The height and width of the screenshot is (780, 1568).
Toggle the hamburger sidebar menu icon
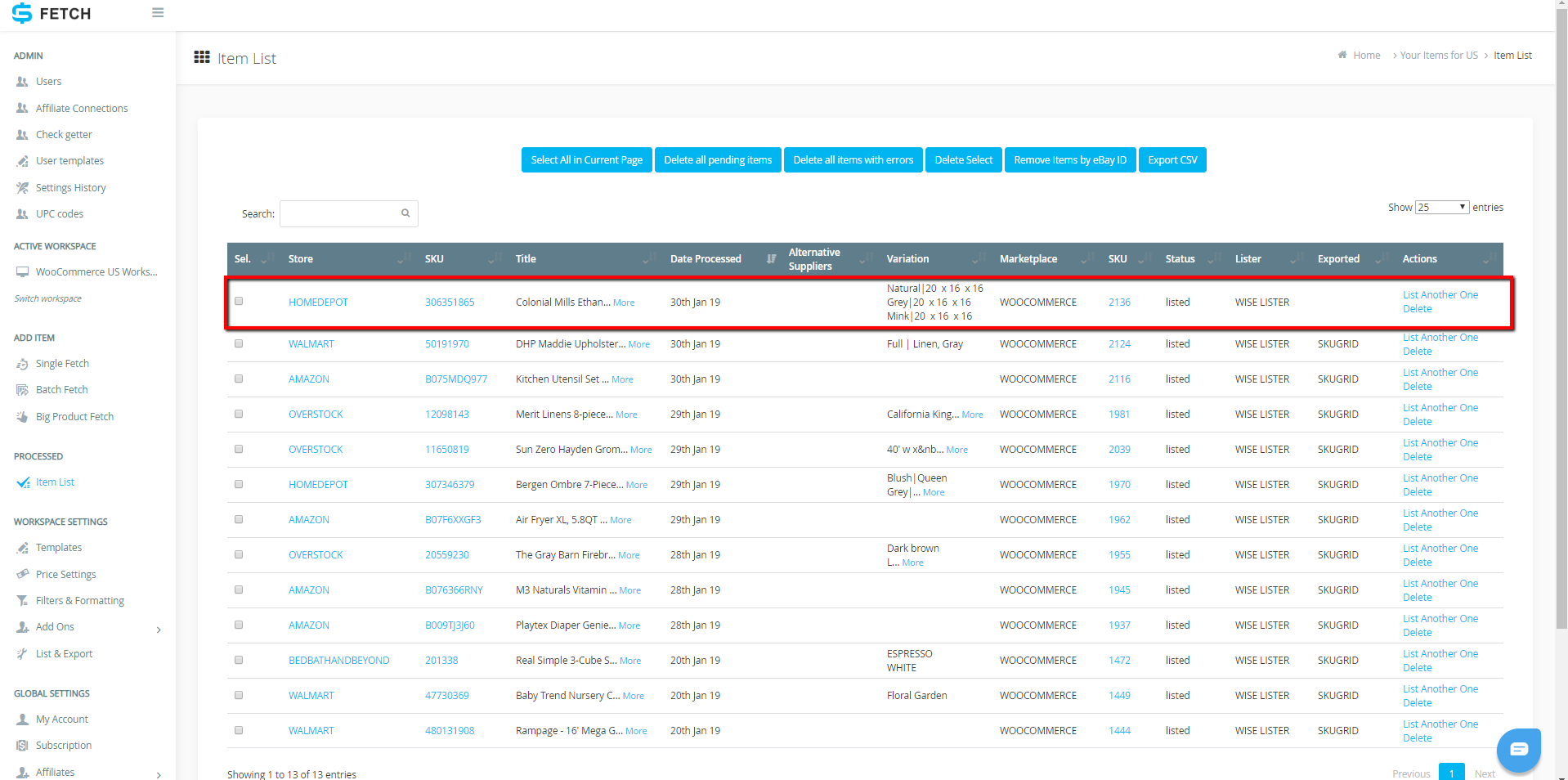tap(158, 12)
